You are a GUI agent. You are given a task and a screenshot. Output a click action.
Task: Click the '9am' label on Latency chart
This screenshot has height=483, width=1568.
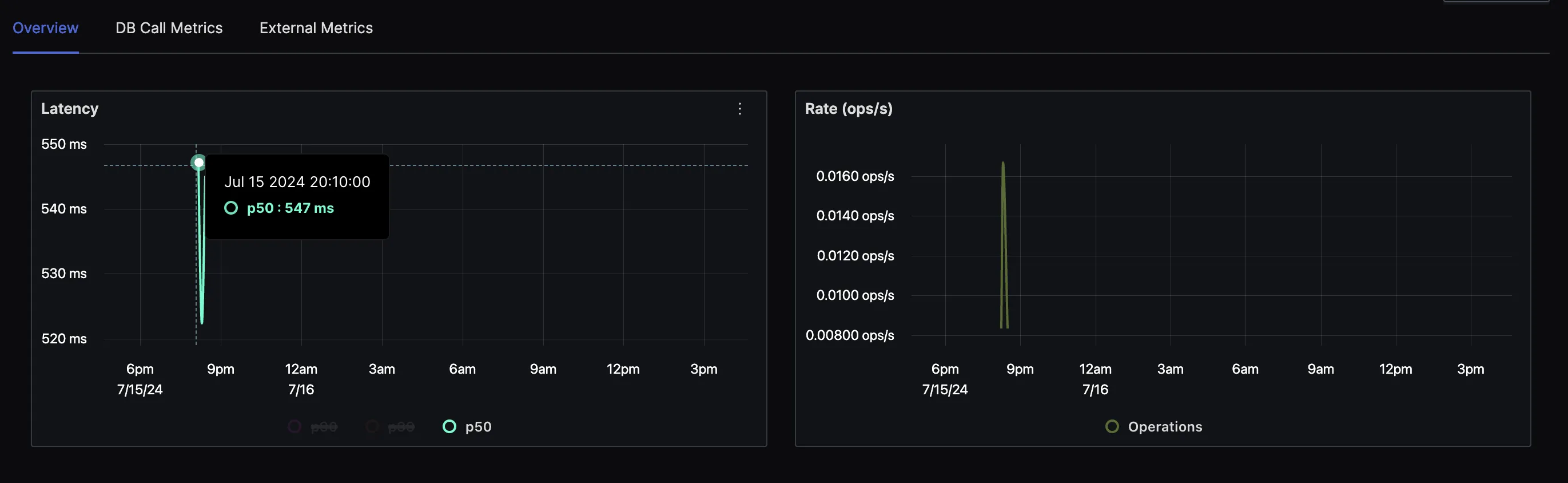click(543, 369)
